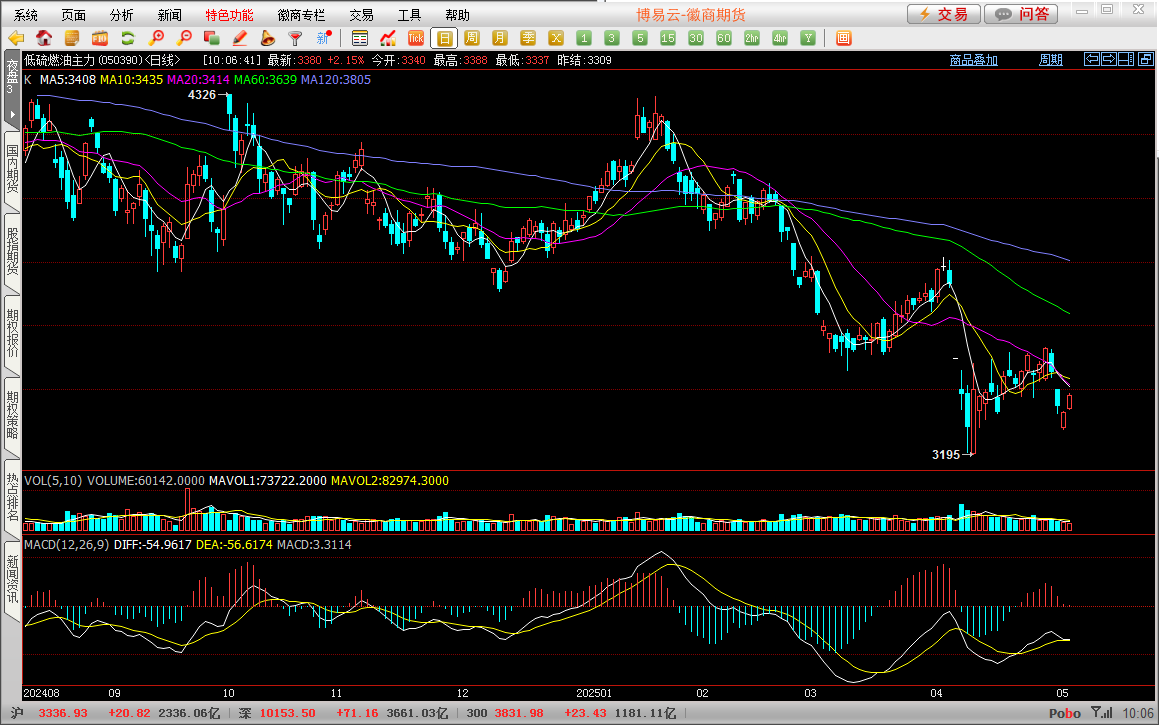Click the red-green overlapping squares icon
The image size is (1159, 725).
tap(211, 38)
